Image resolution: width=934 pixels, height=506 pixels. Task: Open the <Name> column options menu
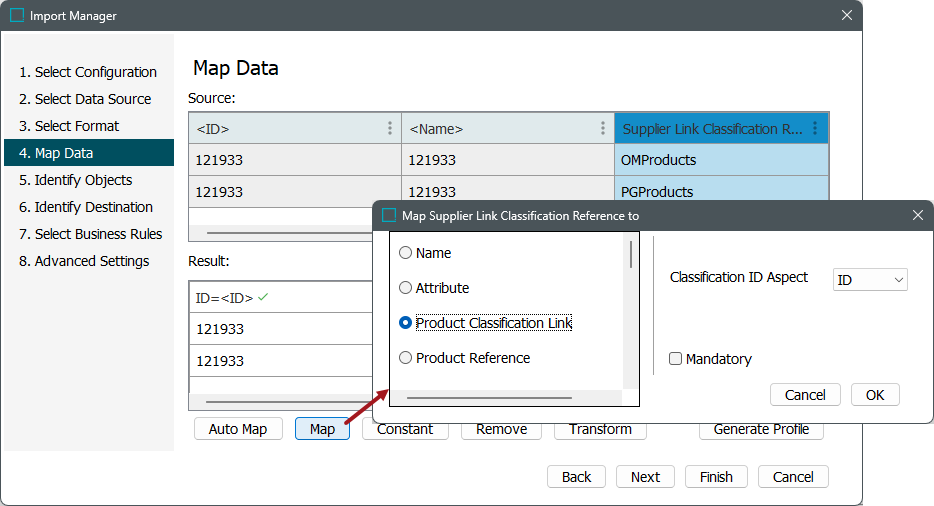coord(602,129)
